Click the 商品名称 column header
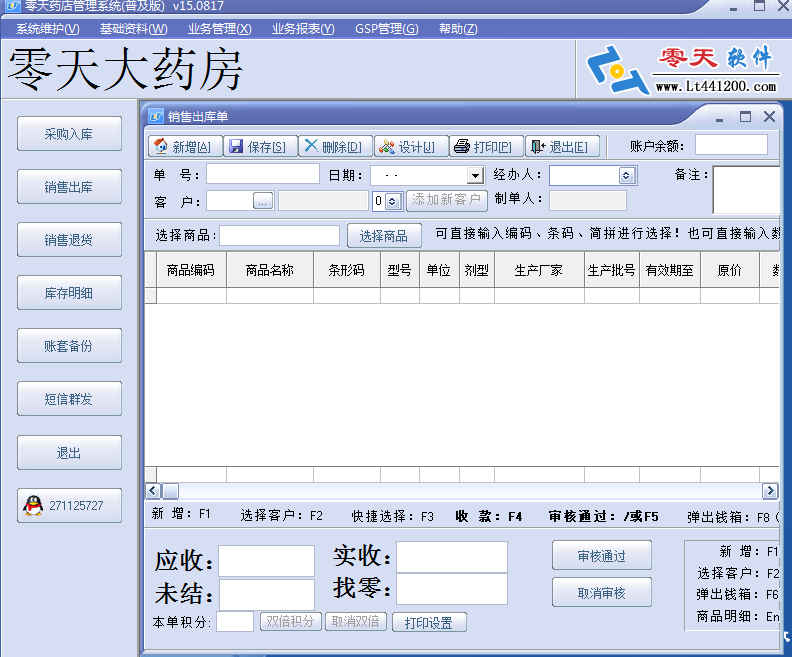 tap(270, 270)
